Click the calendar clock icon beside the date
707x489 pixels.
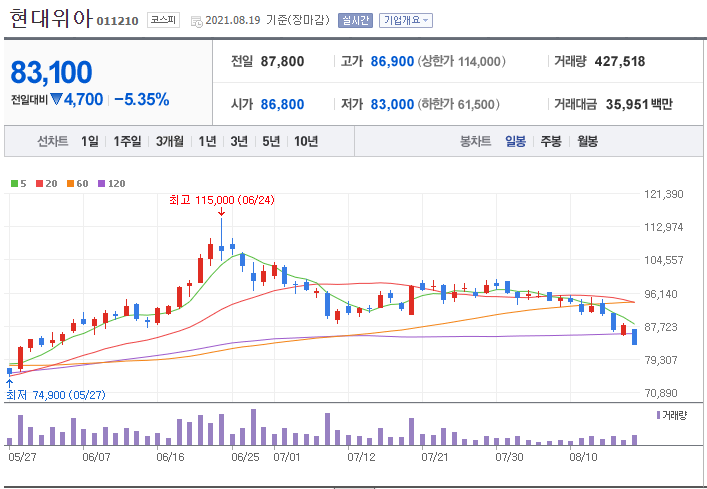[197, 21]
